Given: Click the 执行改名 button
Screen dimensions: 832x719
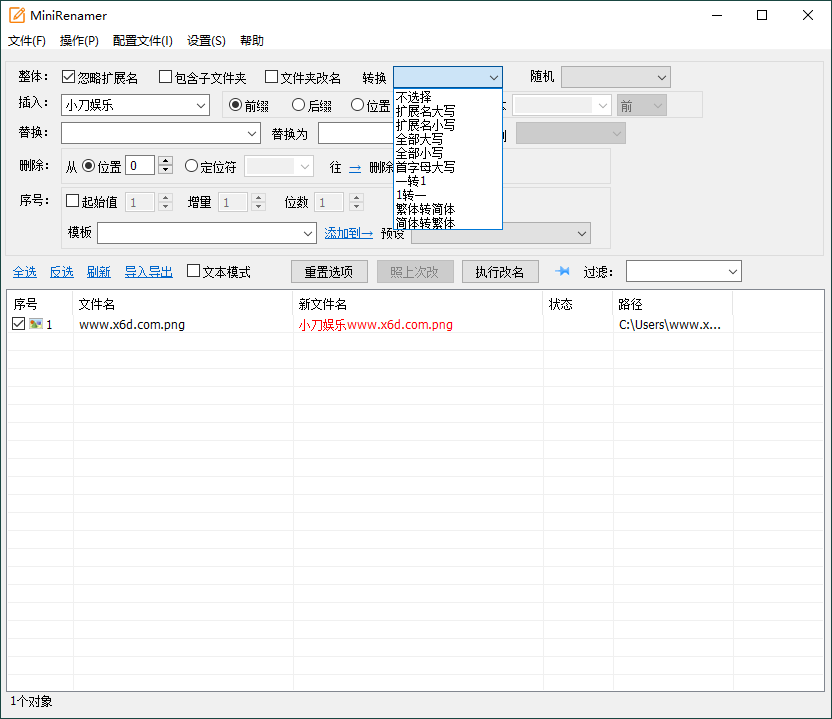Looking at the screenshot, I should [500, 271].
